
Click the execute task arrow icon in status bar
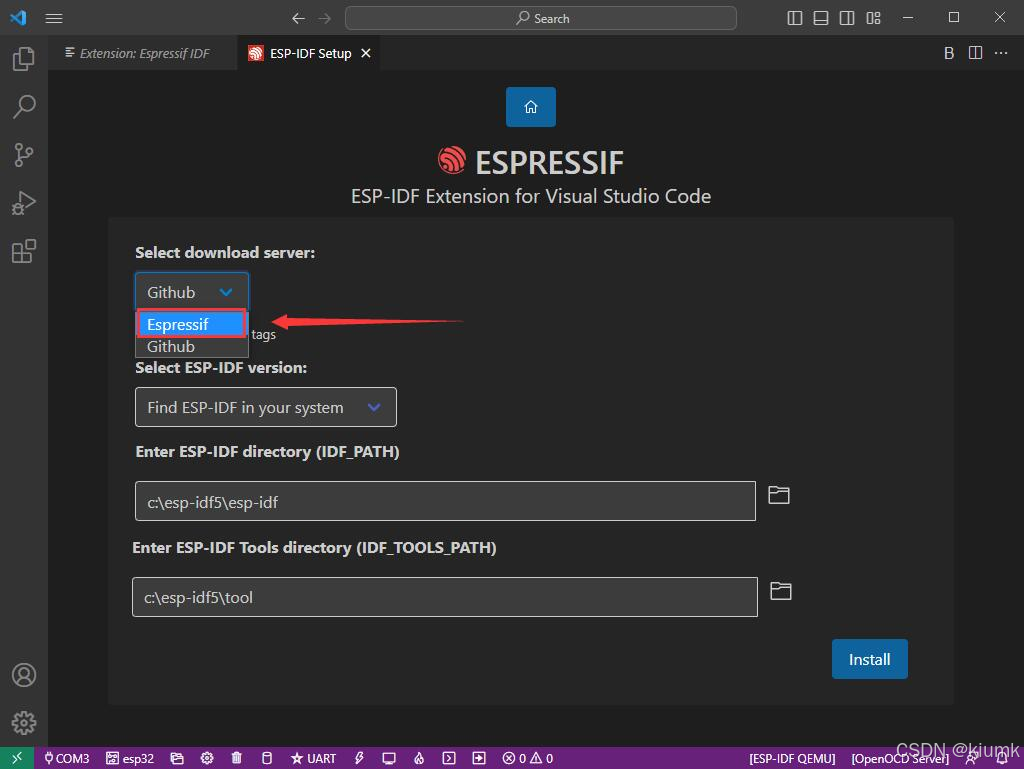coord(479,758)
